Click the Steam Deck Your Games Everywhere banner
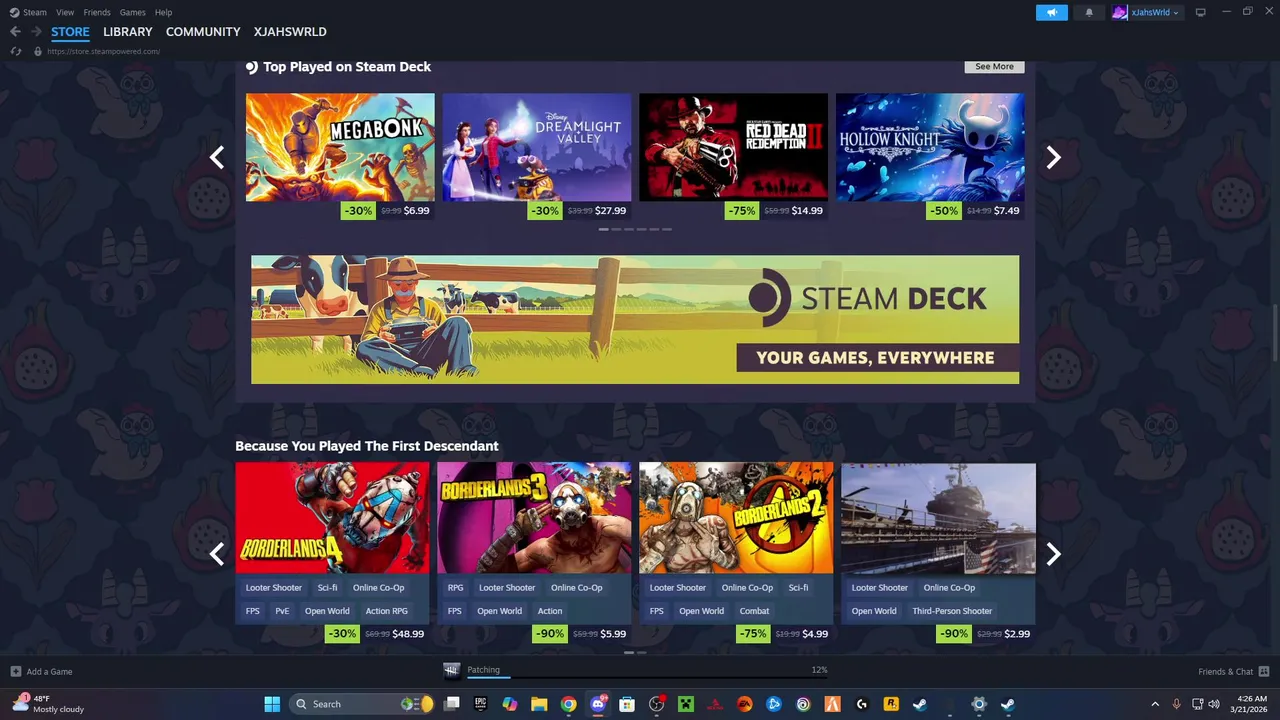 (635, 319)
